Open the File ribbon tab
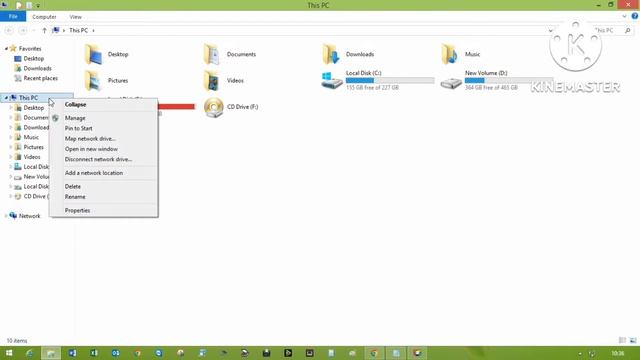The height and width of the screenshot is (360, 640). [x=13, y=16]
